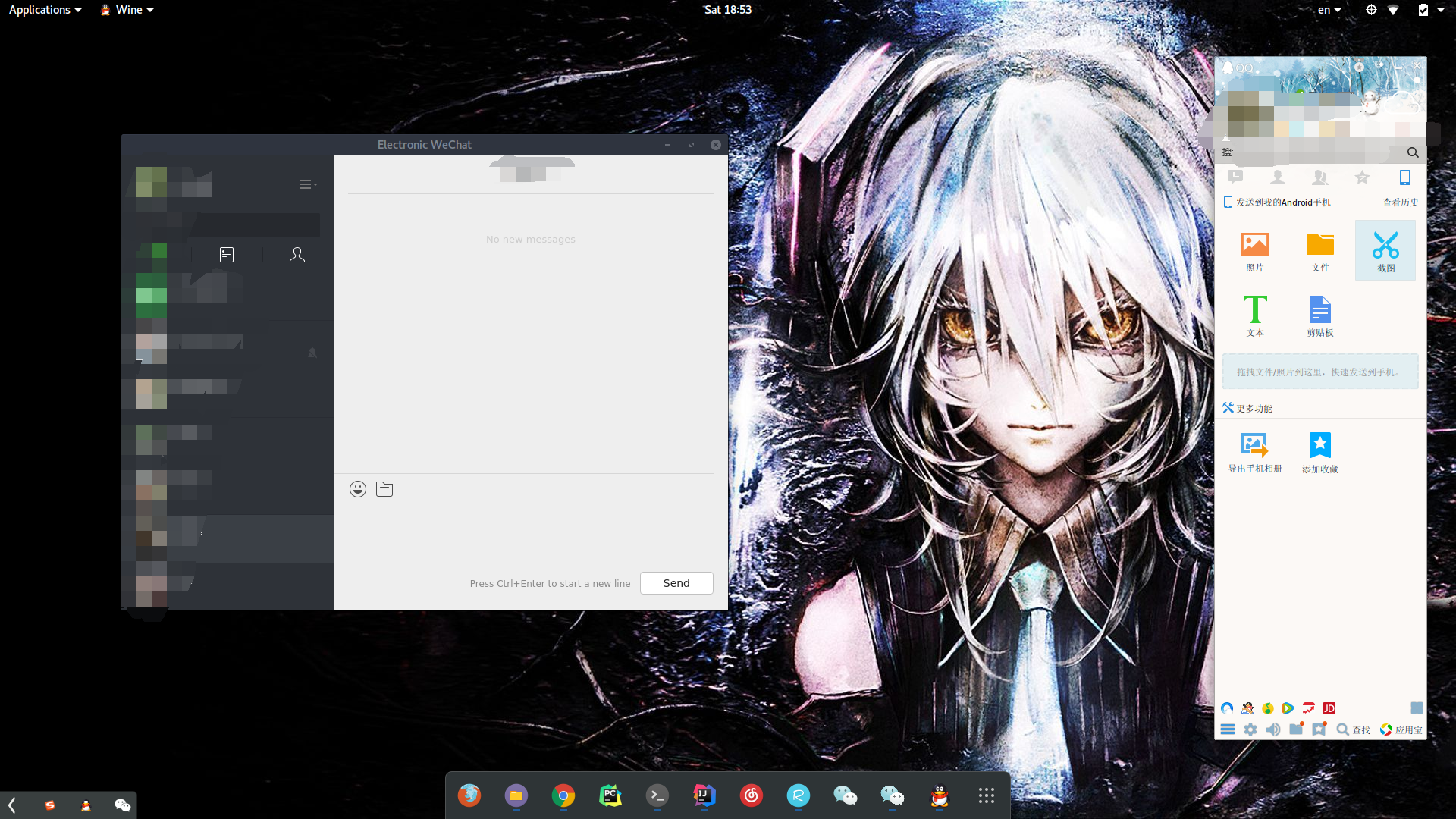The height and width of the screenshot is (819, 1456).
Task: Switch to QQ contacts tab
Action: tap(1278, 177)
